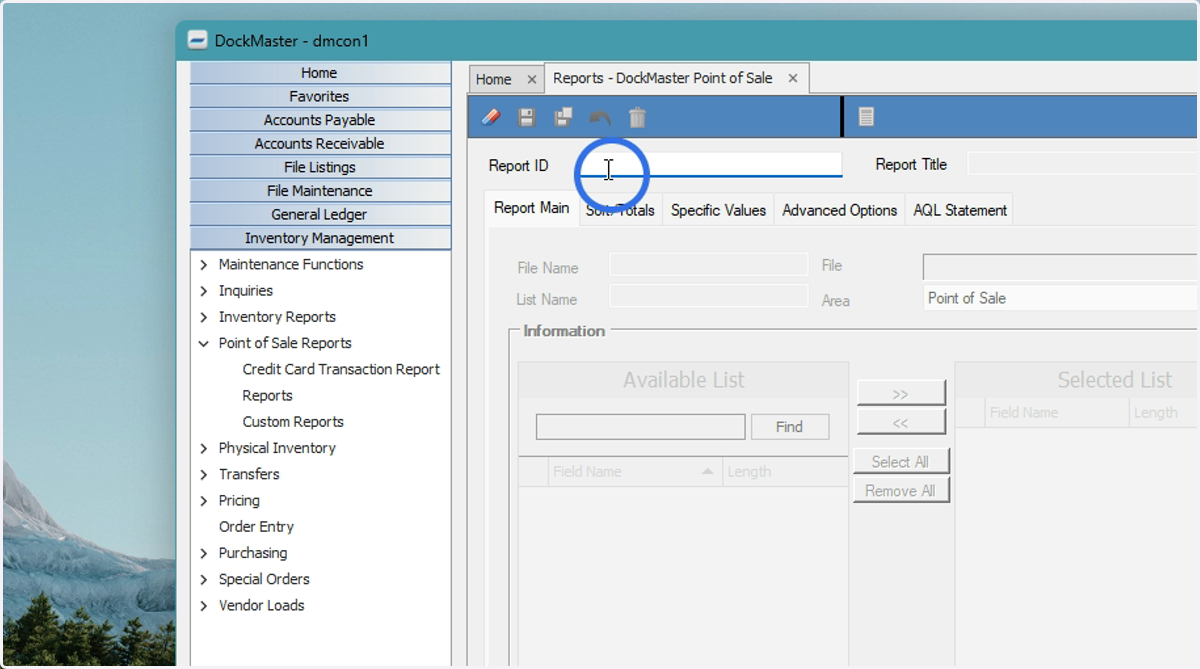Expand the Inquiries tree node
The height and width of the screenshot is (669, 1200).
[x=204, y=291]
